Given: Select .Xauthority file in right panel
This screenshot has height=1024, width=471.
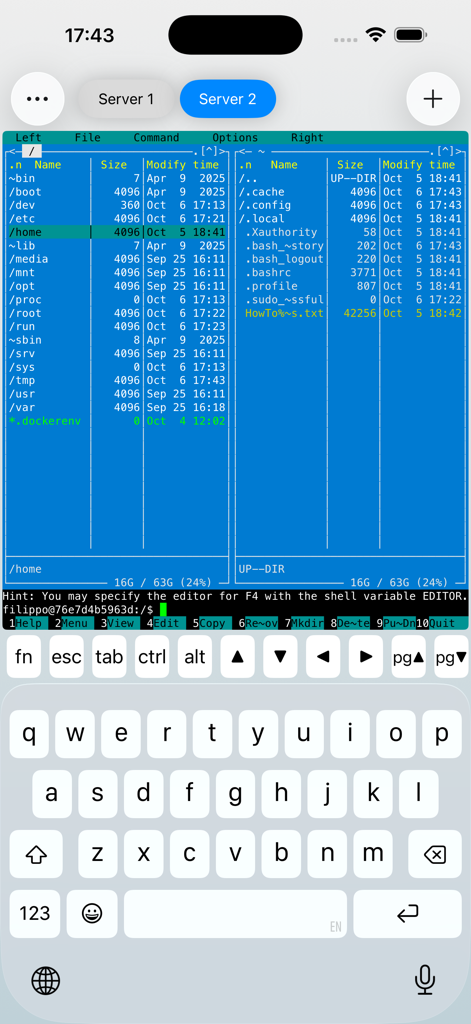Looking at the screenshot, I should (x=350, y=232).
